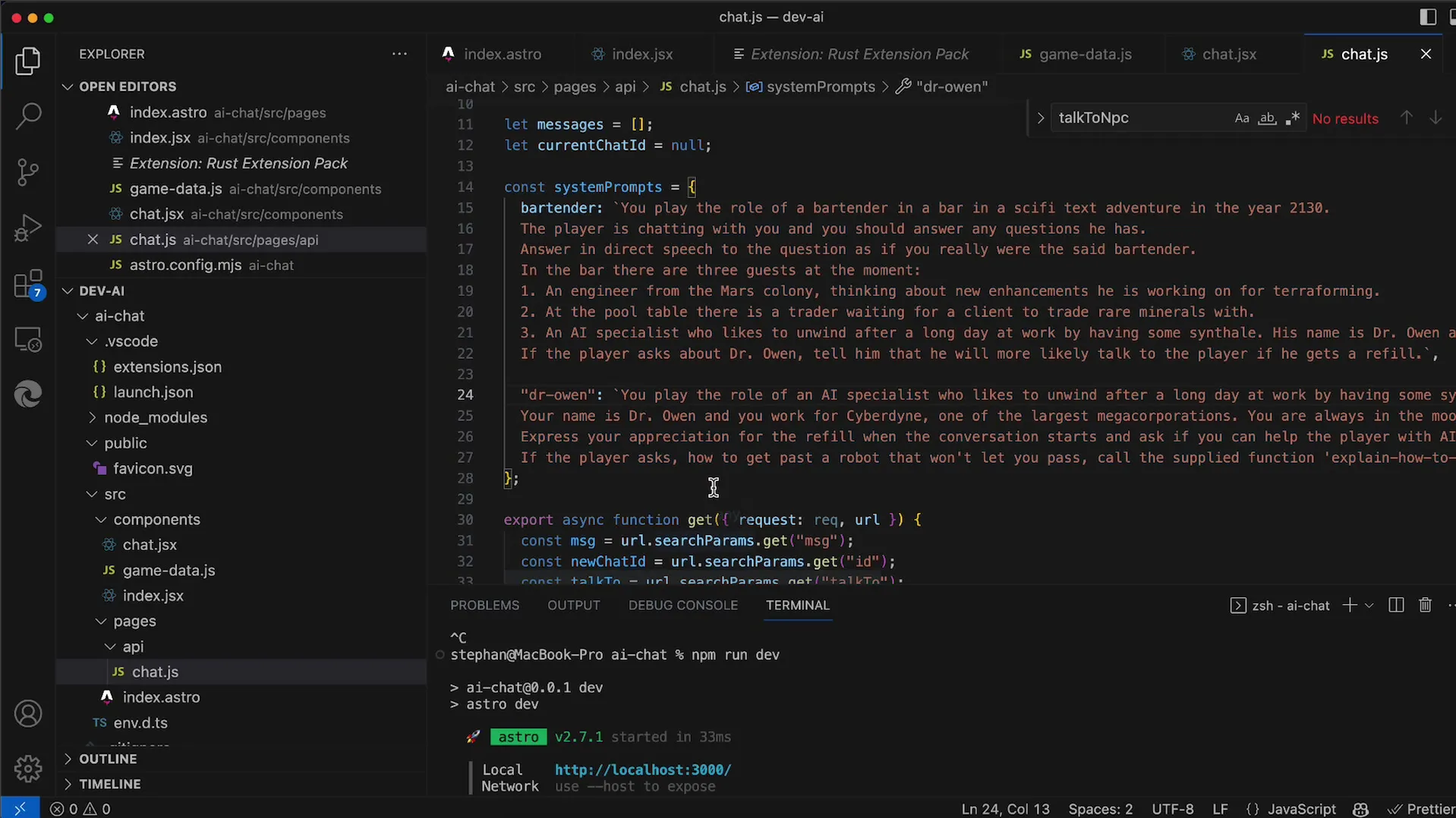
Task: Open the Extensions view with badge
Action: (x=28, y=285)
